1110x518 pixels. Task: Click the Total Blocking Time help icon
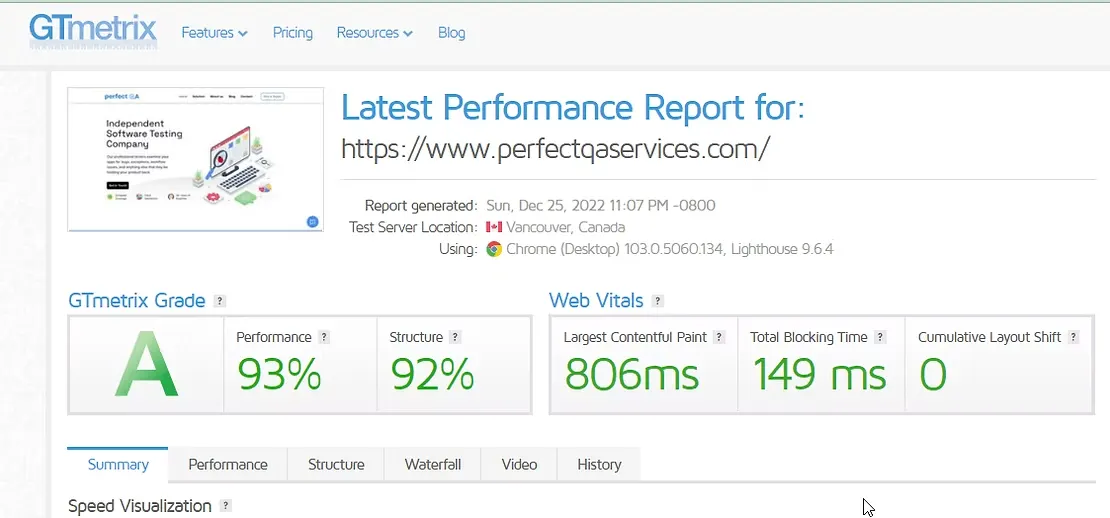[880, 338]
